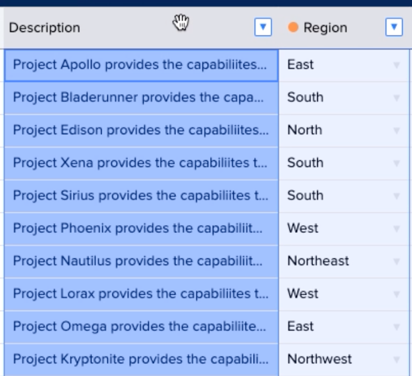Click the Region column header label
The height and width of the screenshot is (376, 412).
click(325, 28)
